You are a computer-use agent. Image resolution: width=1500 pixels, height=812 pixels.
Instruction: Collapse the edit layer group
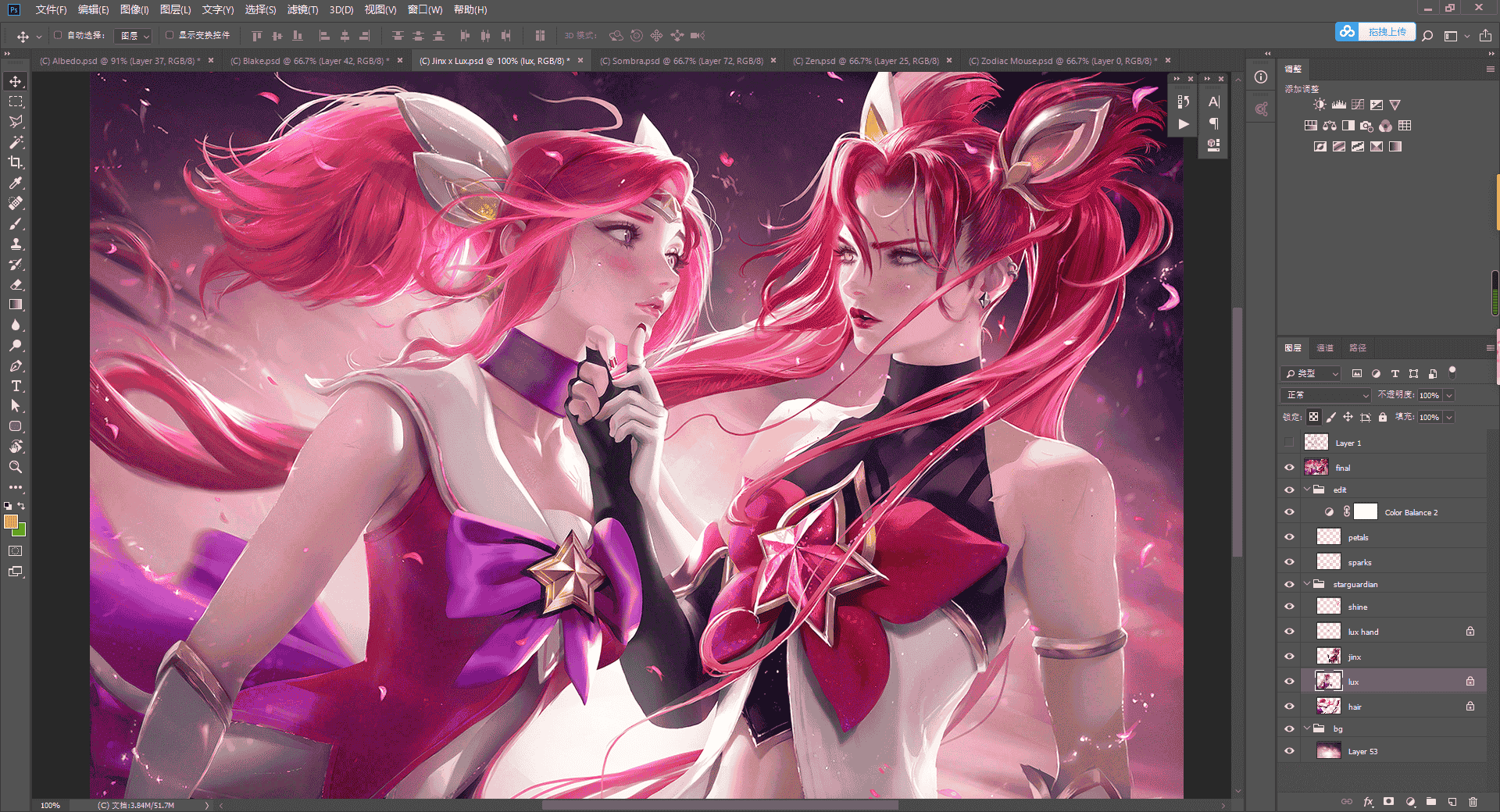point(1307,490)
